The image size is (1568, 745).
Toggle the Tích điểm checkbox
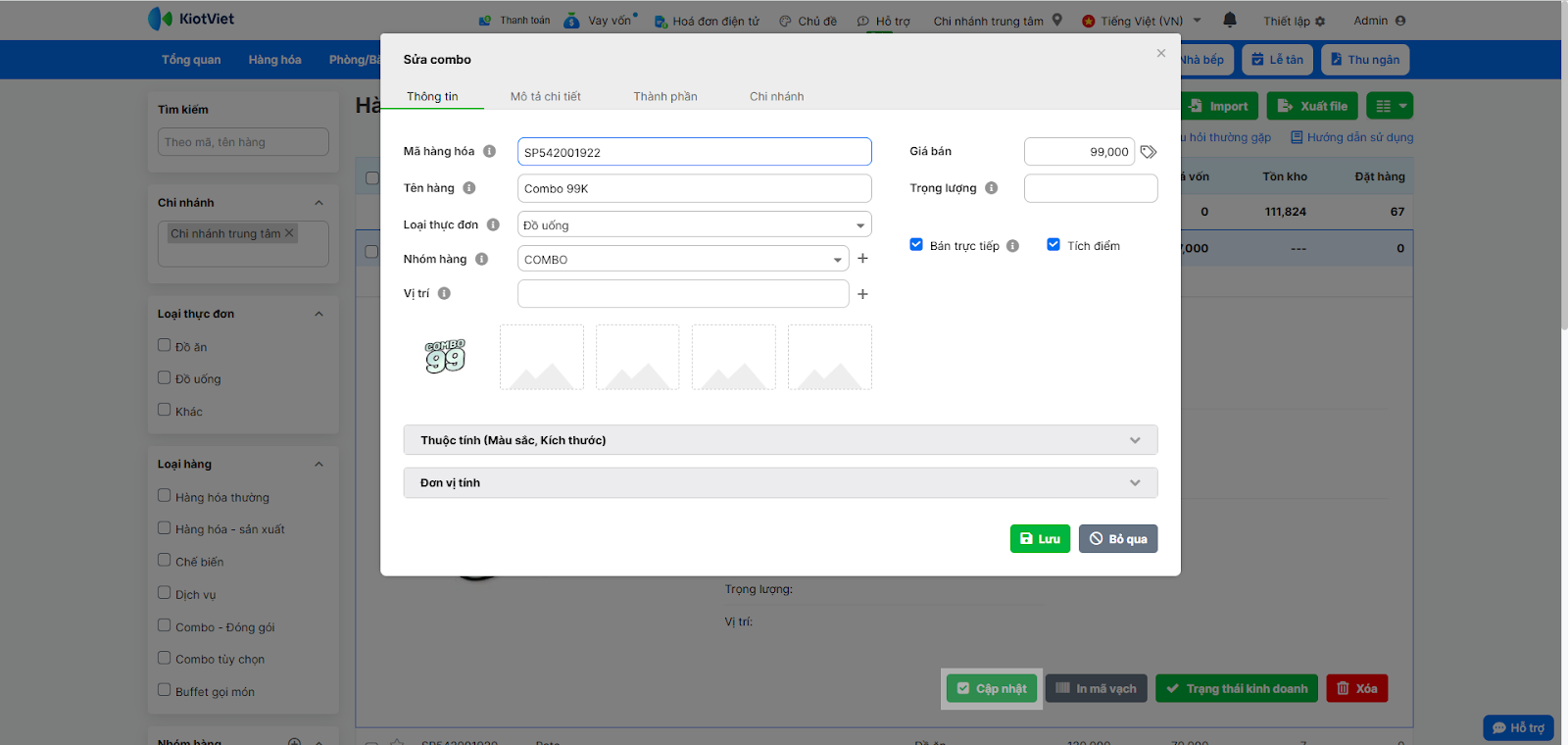(x=1053, y=245)
